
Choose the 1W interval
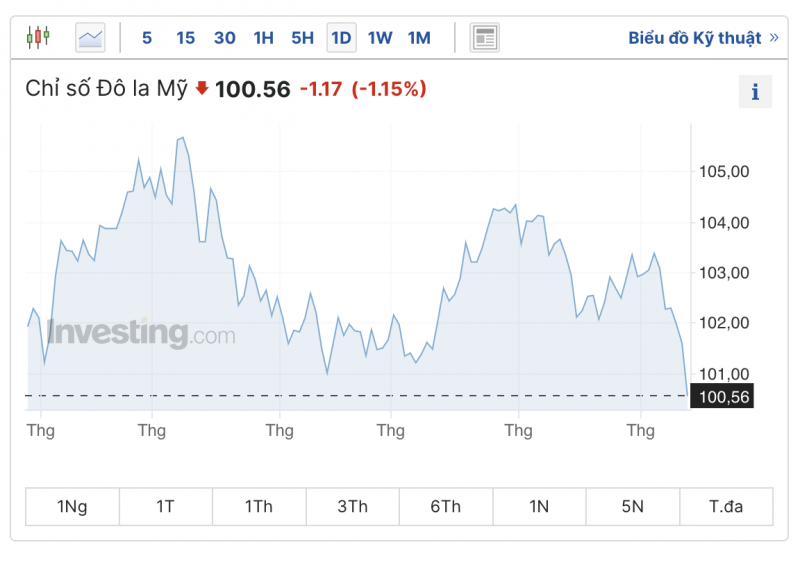click(380, 38)
